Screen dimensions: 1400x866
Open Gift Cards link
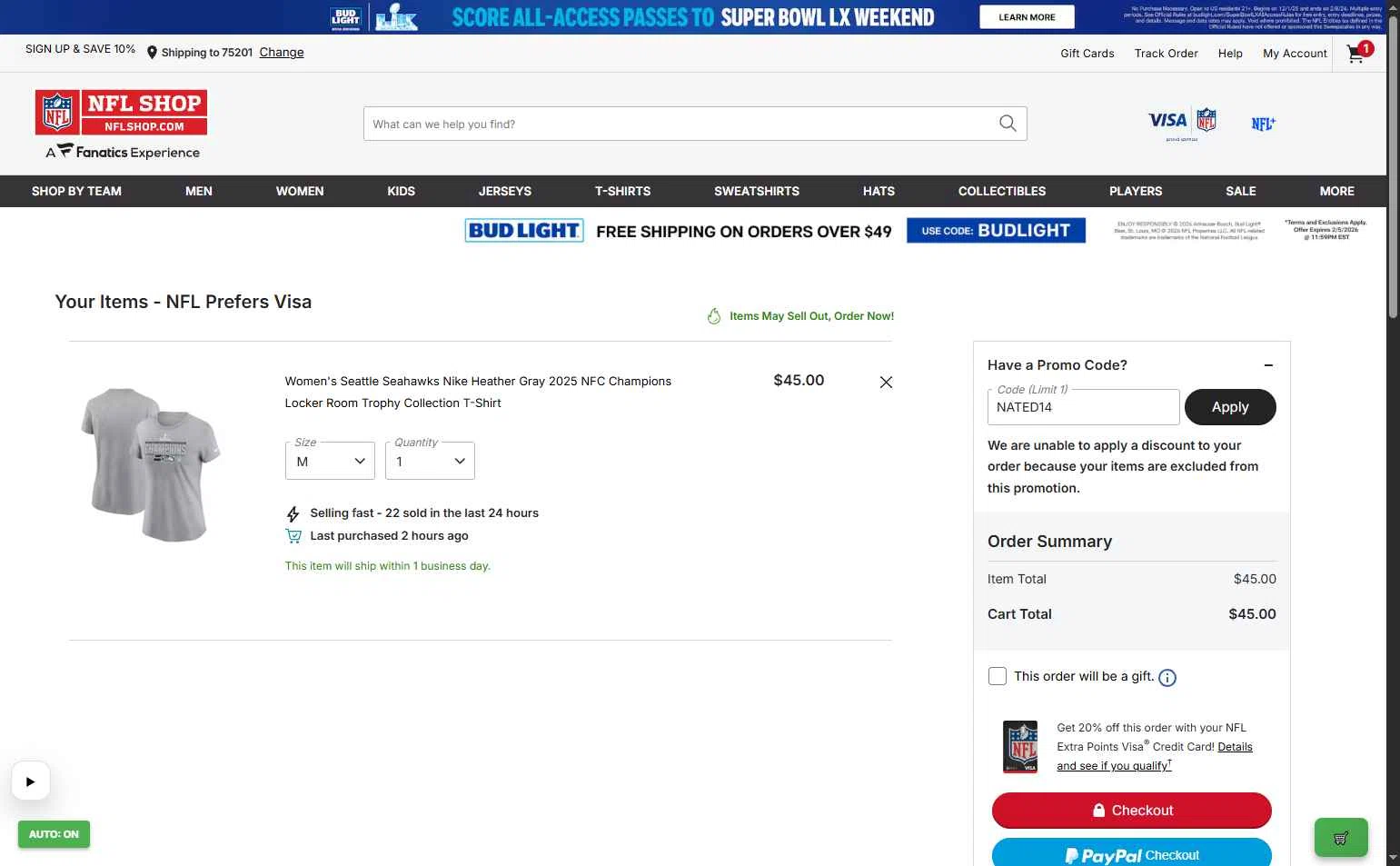[1087, 54]
